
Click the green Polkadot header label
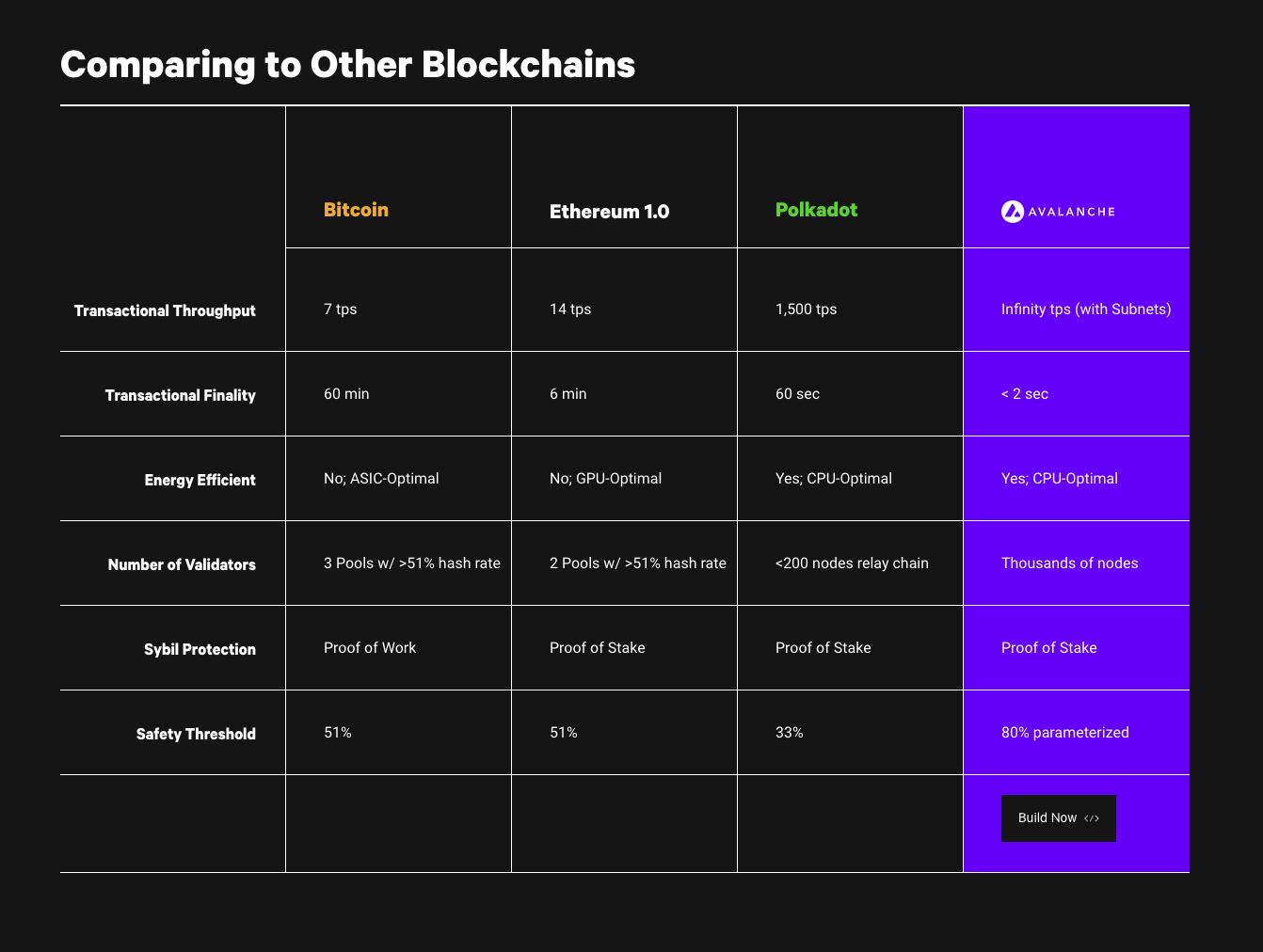click(816, 210)
